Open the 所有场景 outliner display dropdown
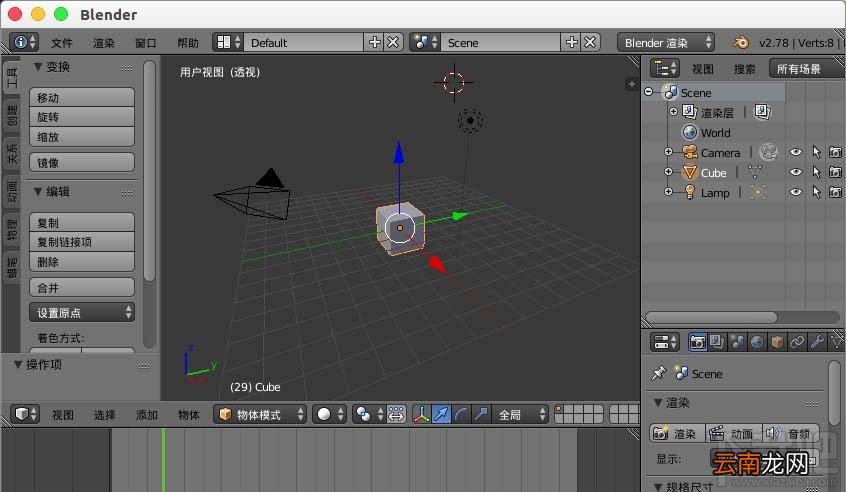 click(x=805, y=69)
